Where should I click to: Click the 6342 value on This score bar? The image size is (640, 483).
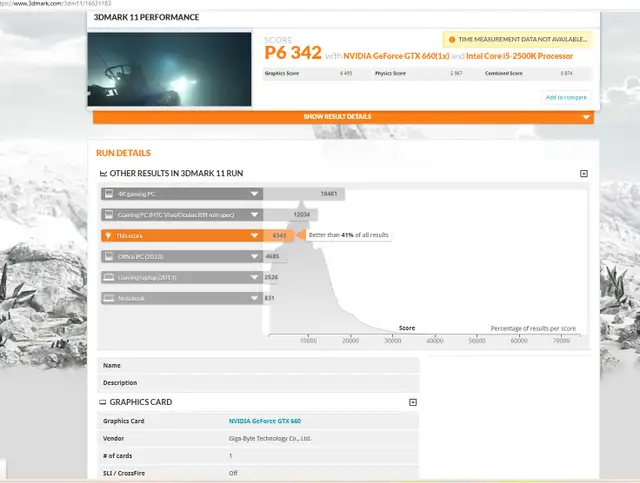279,236
